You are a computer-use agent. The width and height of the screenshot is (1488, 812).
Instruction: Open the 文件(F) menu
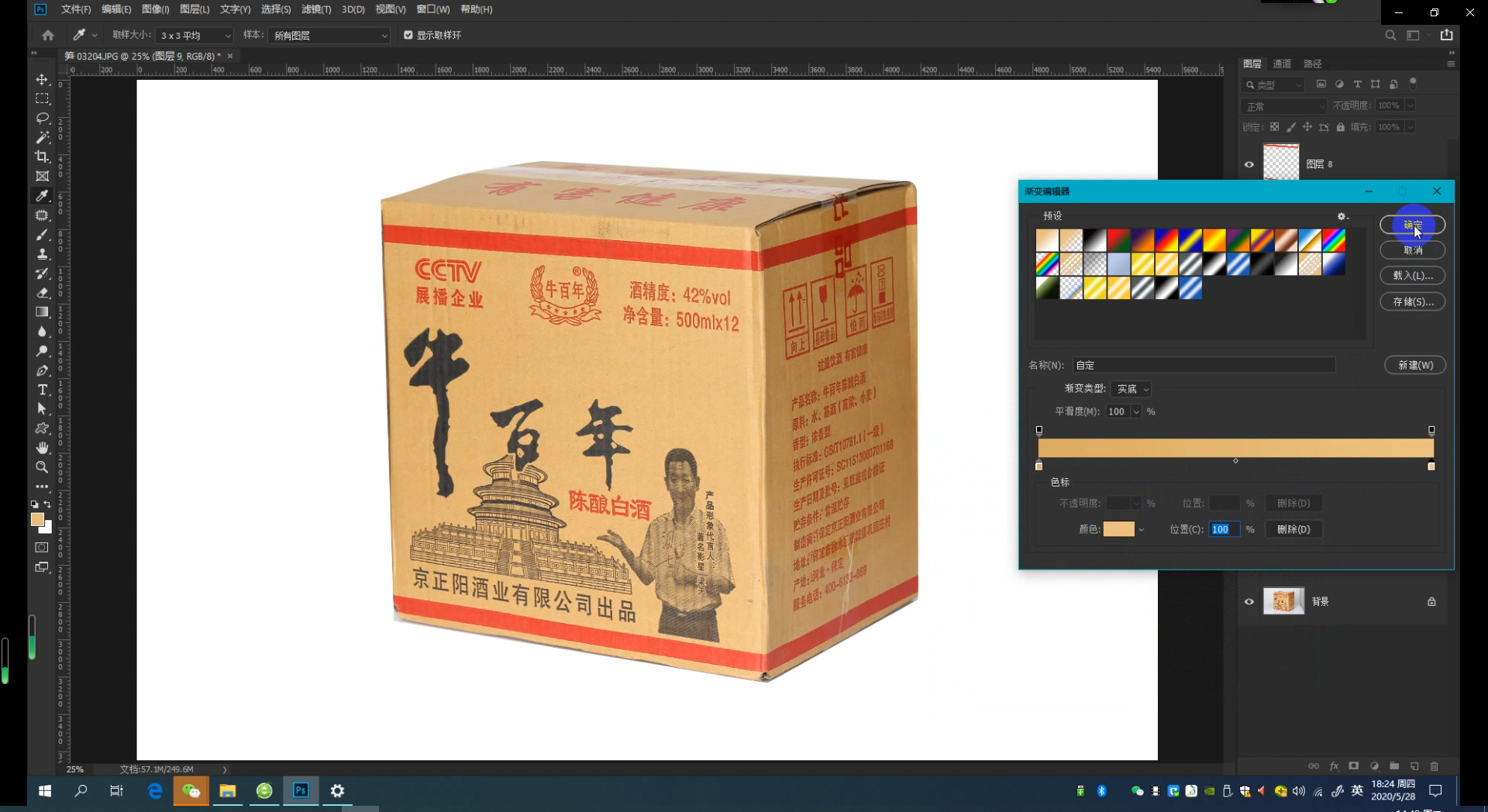click(76, 9)
